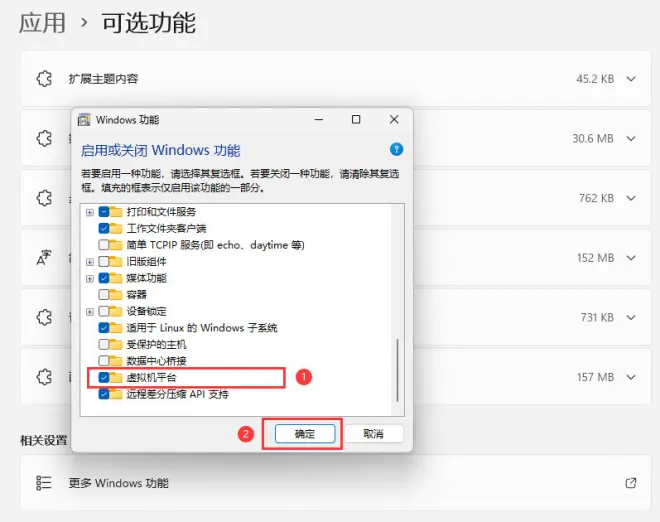Click the puzzle icon beside 扩展主题内容

point(44,79)
